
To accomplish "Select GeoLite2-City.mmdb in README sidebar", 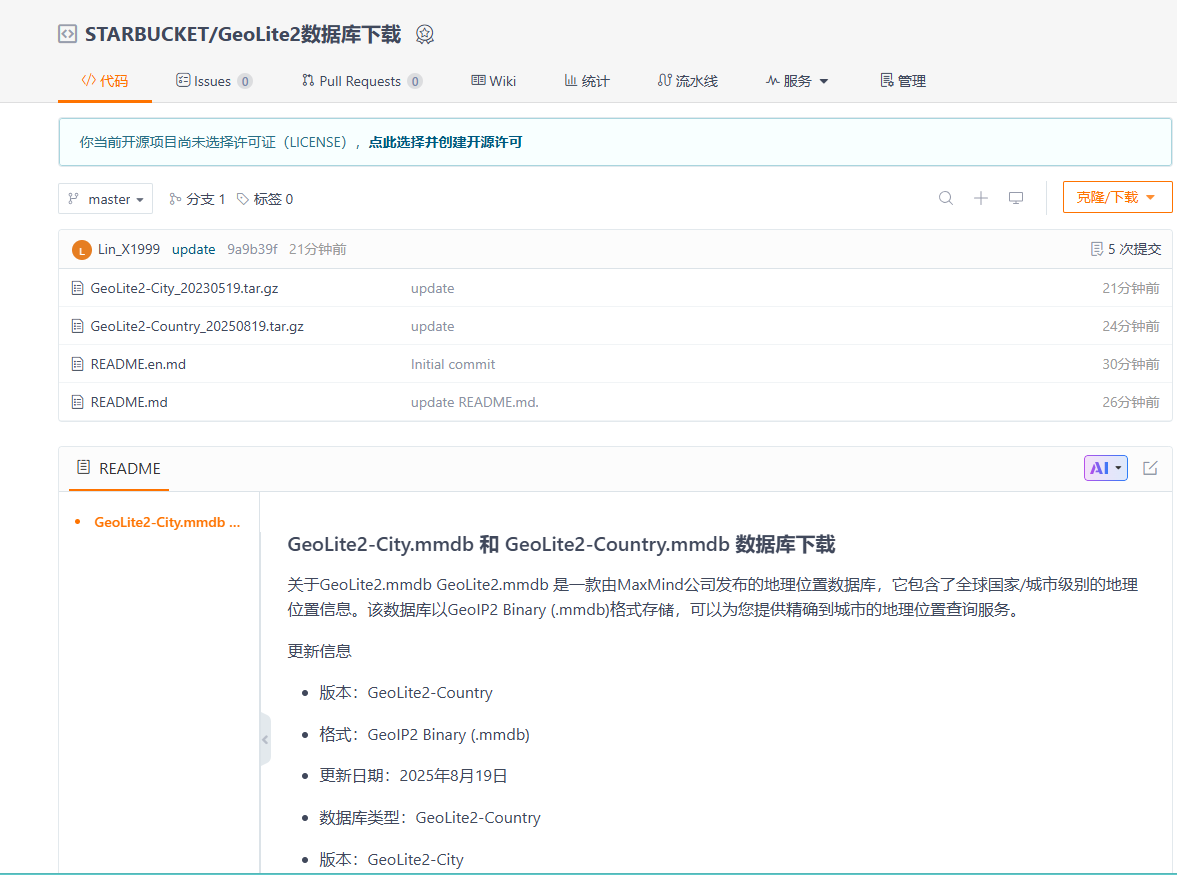I will click(x=166, y=521).
